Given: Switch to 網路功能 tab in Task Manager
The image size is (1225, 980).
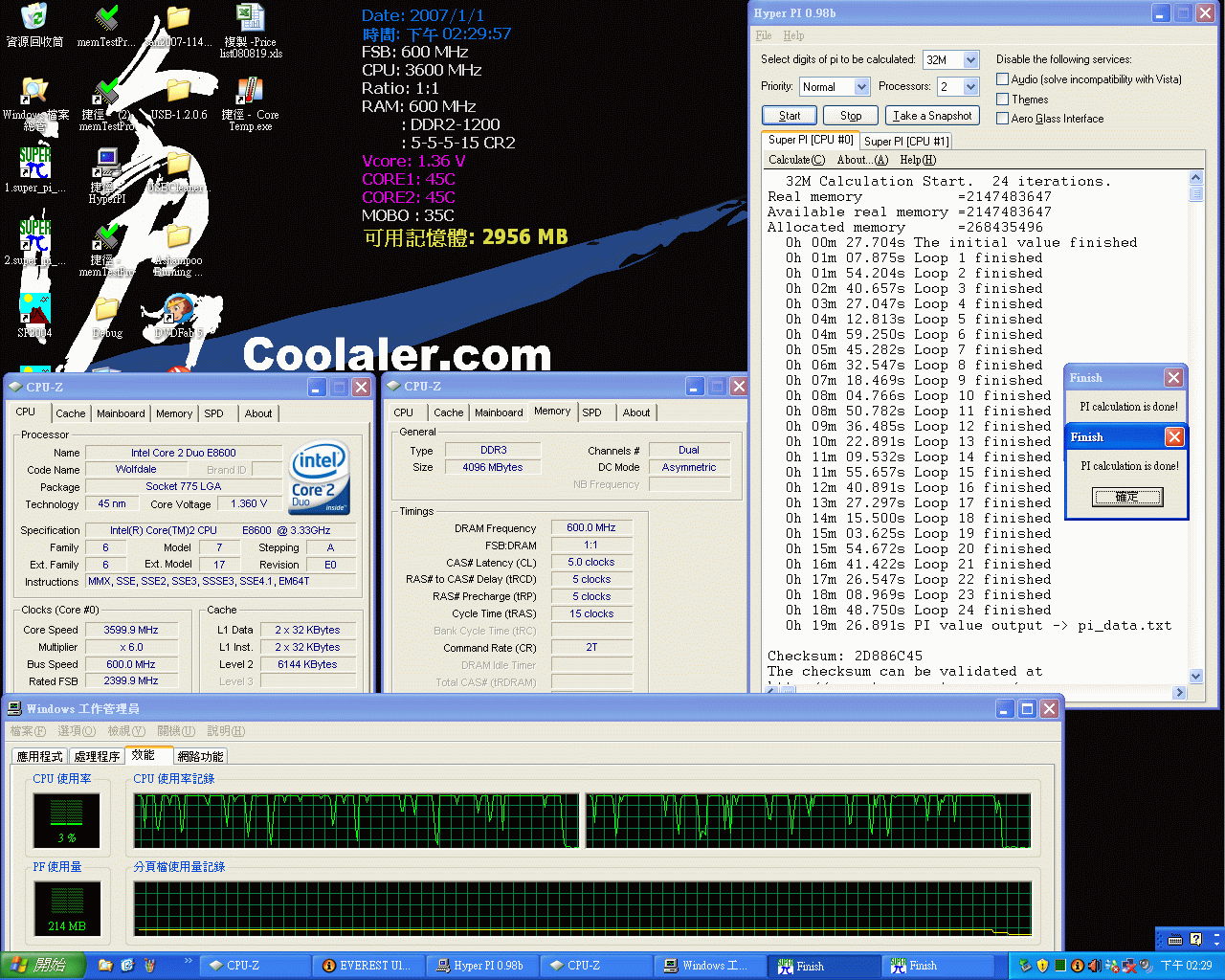Looking at the screenshot, I should [x=200, y=757].
